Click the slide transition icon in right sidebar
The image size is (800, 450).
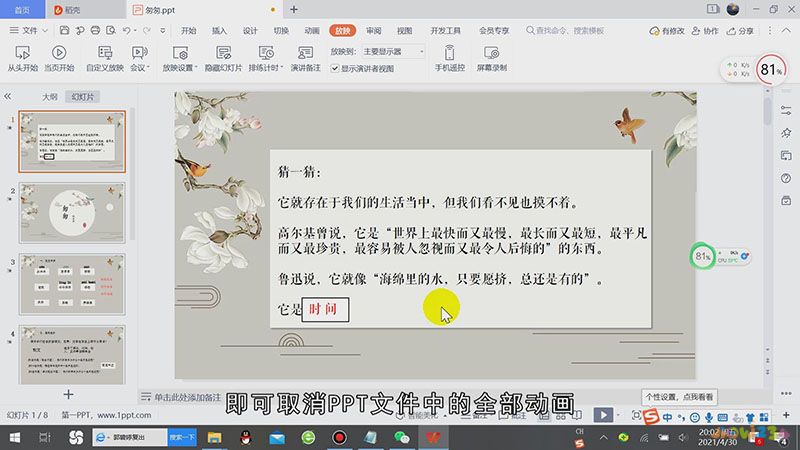click(786, 156)
